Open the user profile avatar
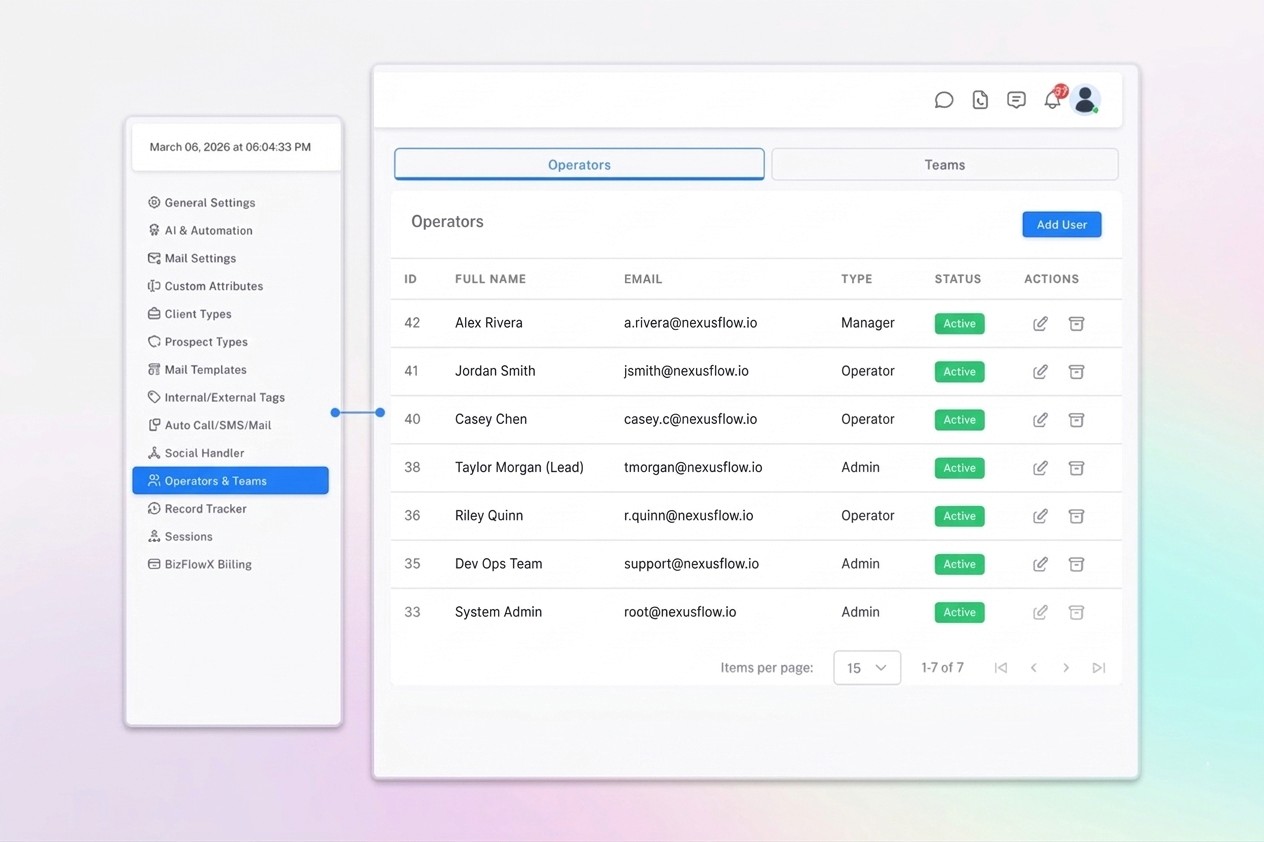 tap(1085, 100)
